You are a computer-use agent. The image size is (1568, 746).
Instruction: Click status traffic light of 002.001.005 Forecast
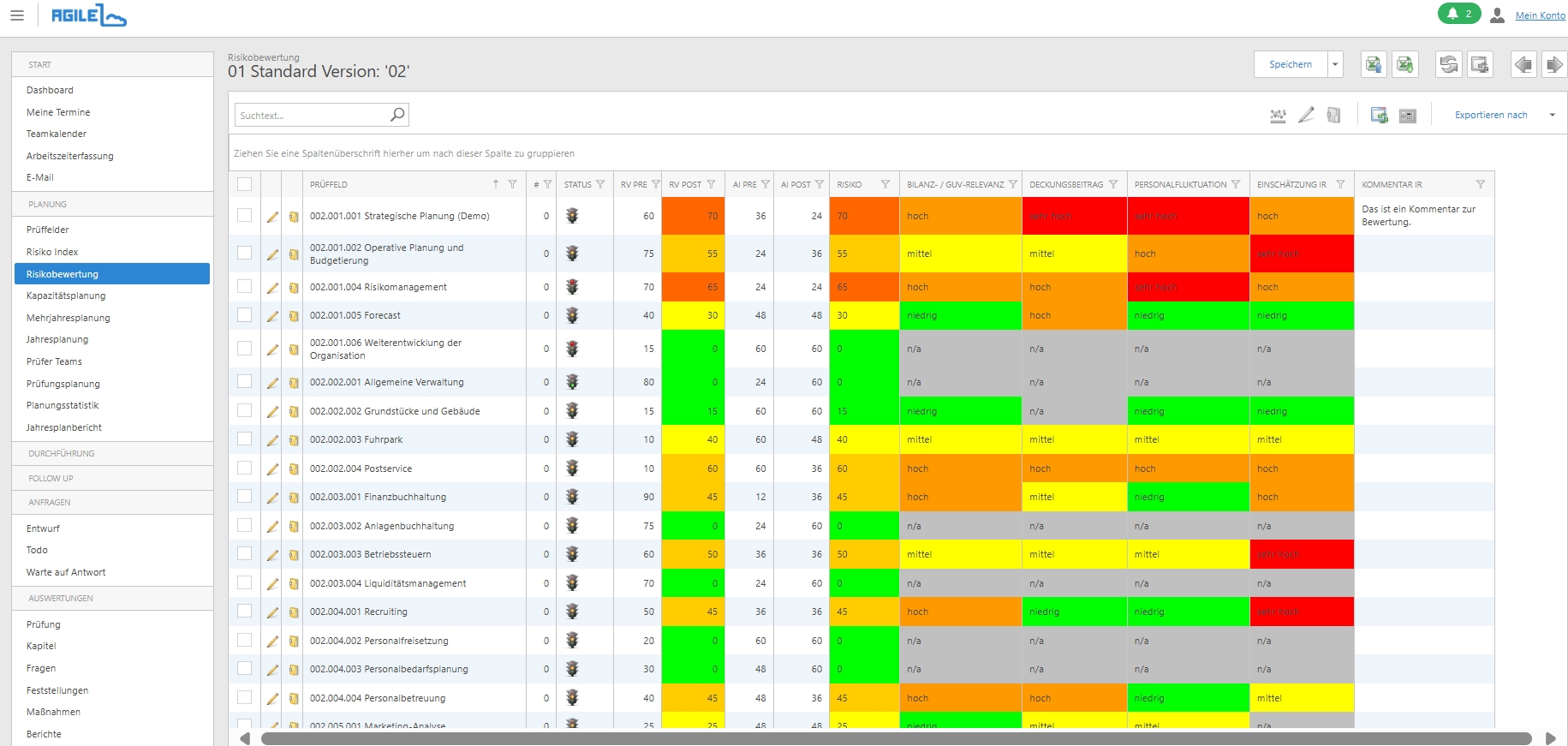572,315
